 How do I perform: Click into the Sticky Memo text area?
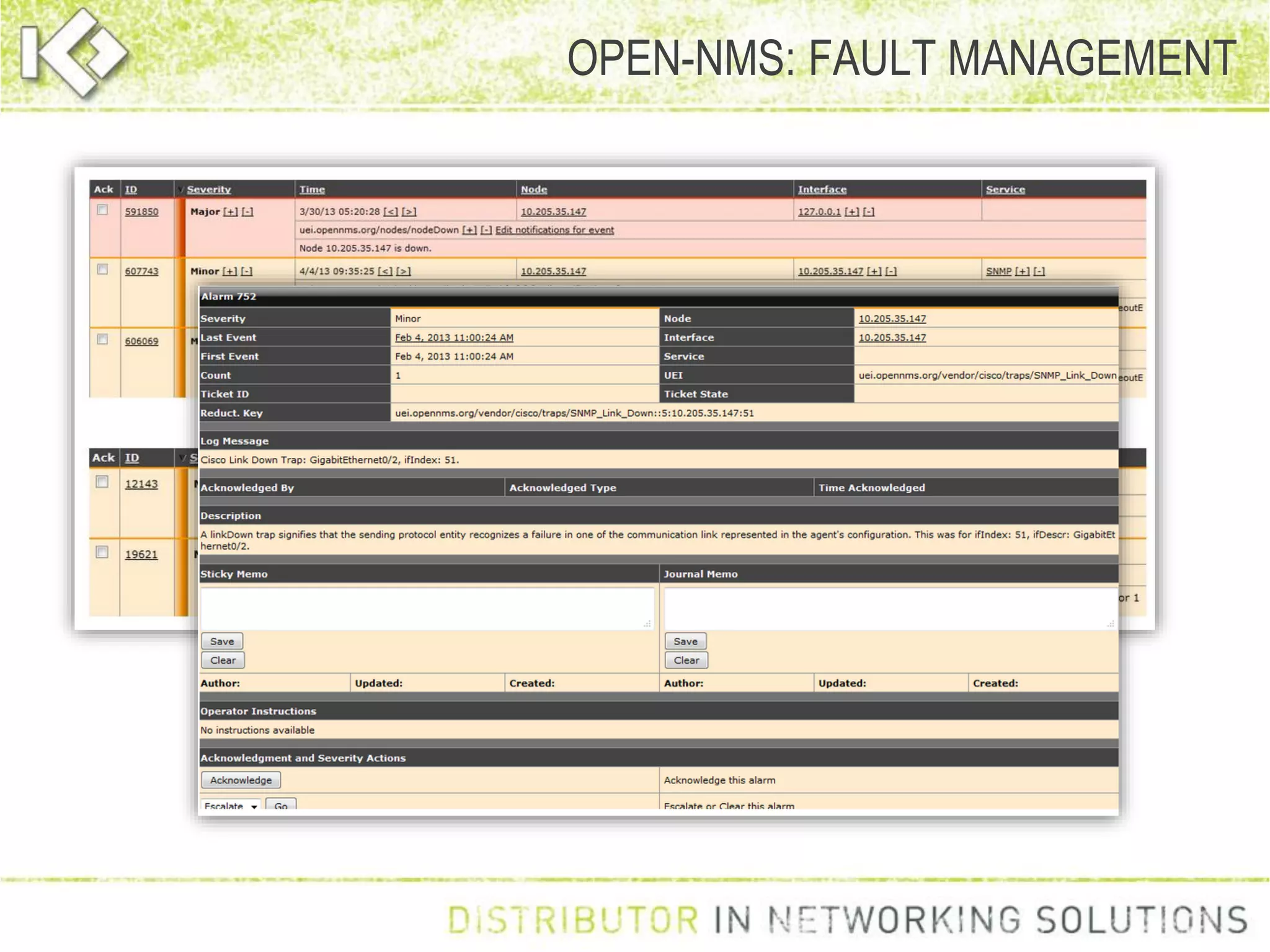point(427,608)
